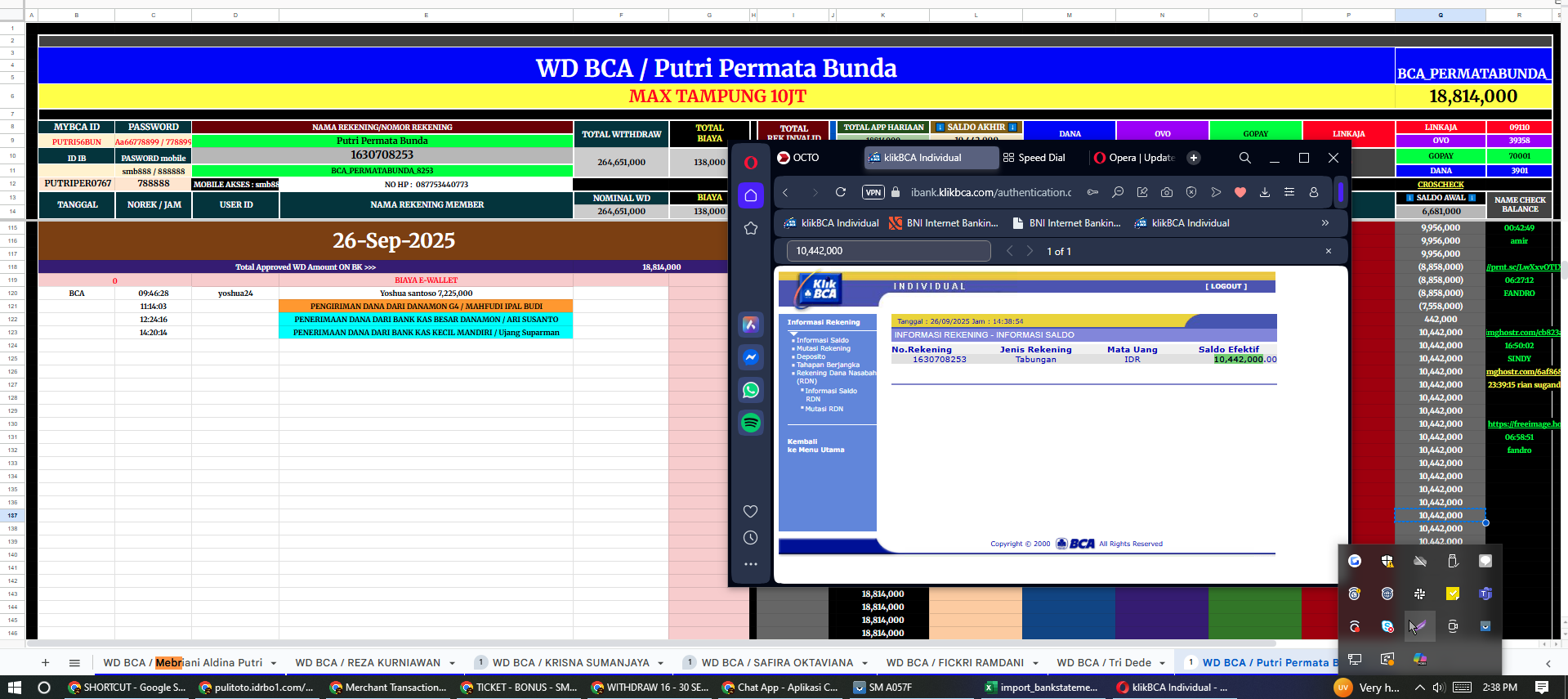Collapse the hidden tray icons chevron
This screenshot has width=1568, height=699.
click(x=1419, y=688)
